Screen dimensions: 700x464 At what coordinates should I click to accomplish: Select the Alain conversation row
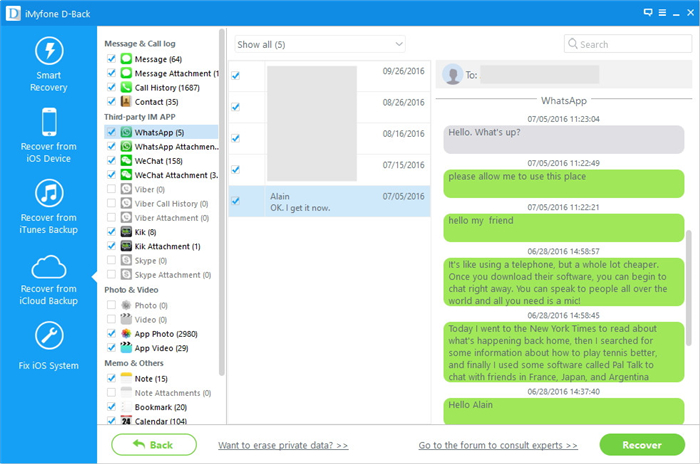click(329, 201)
